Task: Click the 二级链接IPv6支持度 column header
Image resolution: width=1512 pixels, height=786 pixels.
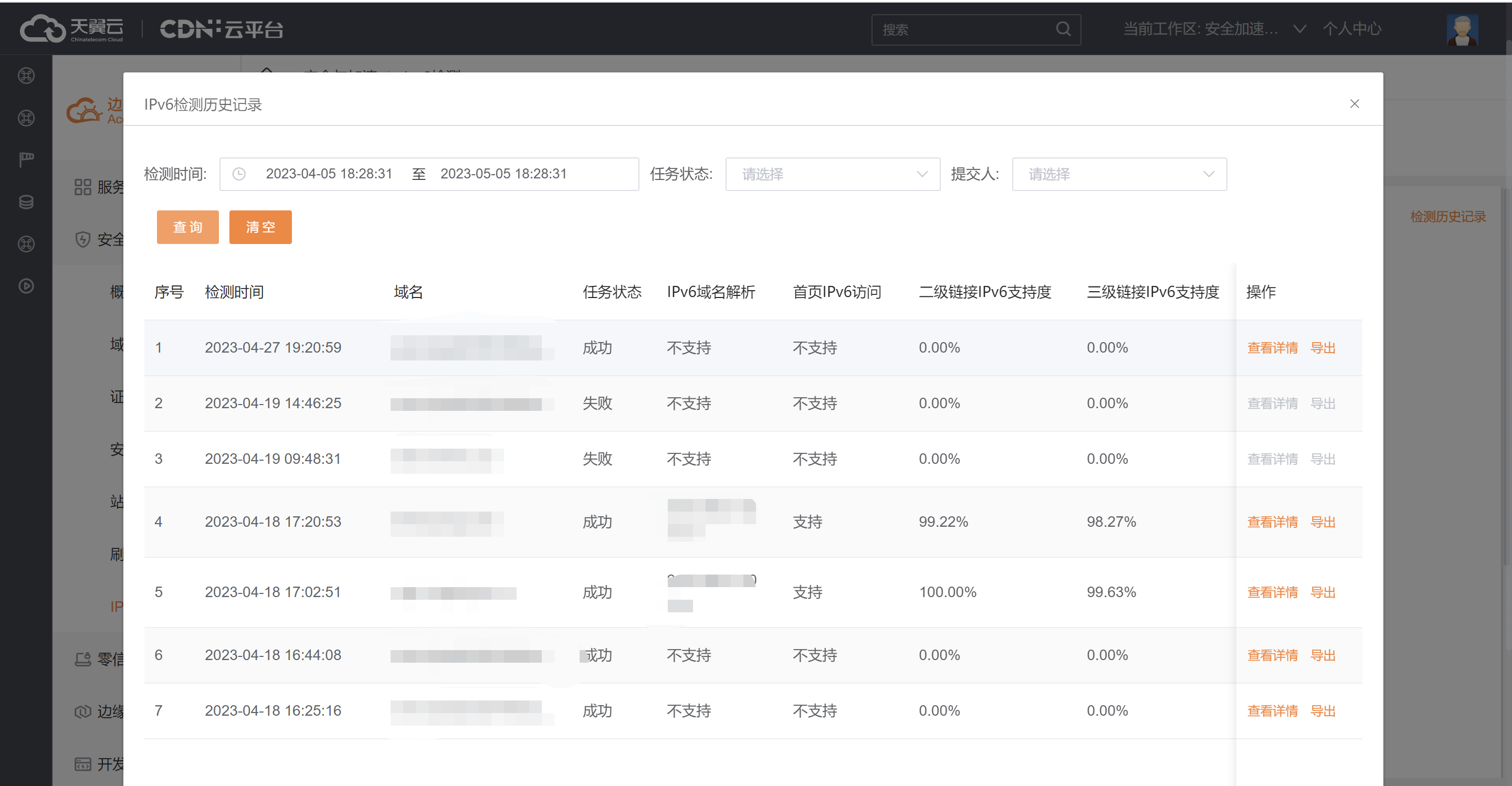Action: [x=984, y=292]
